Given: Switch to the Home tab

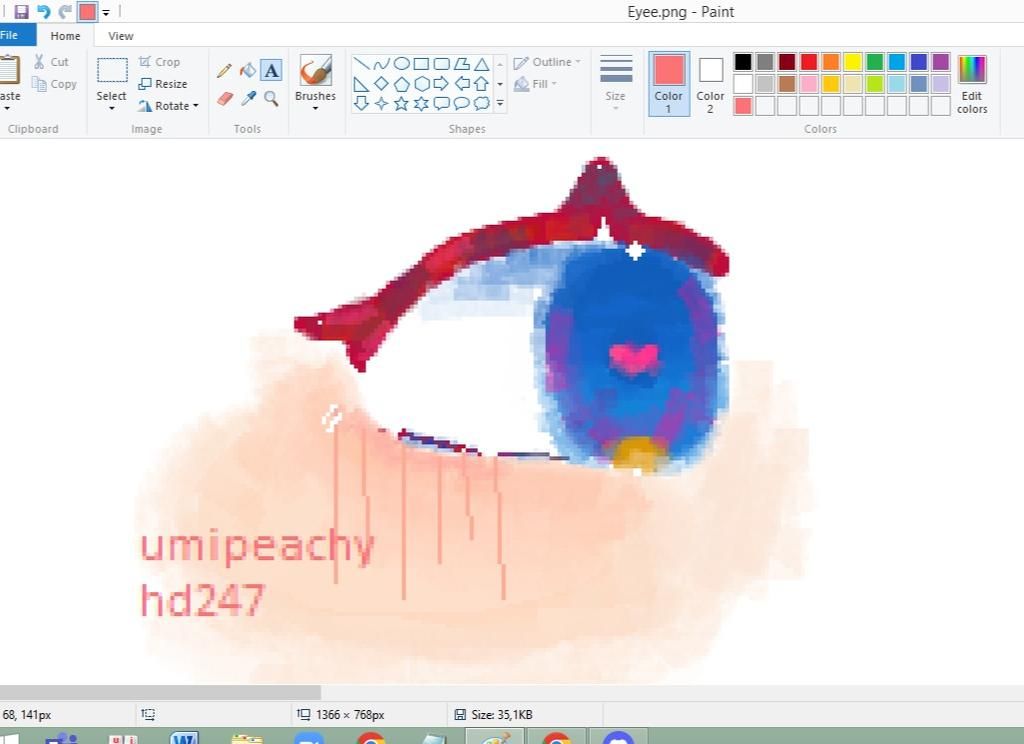Looking at the screenshot, I should 65,36.
